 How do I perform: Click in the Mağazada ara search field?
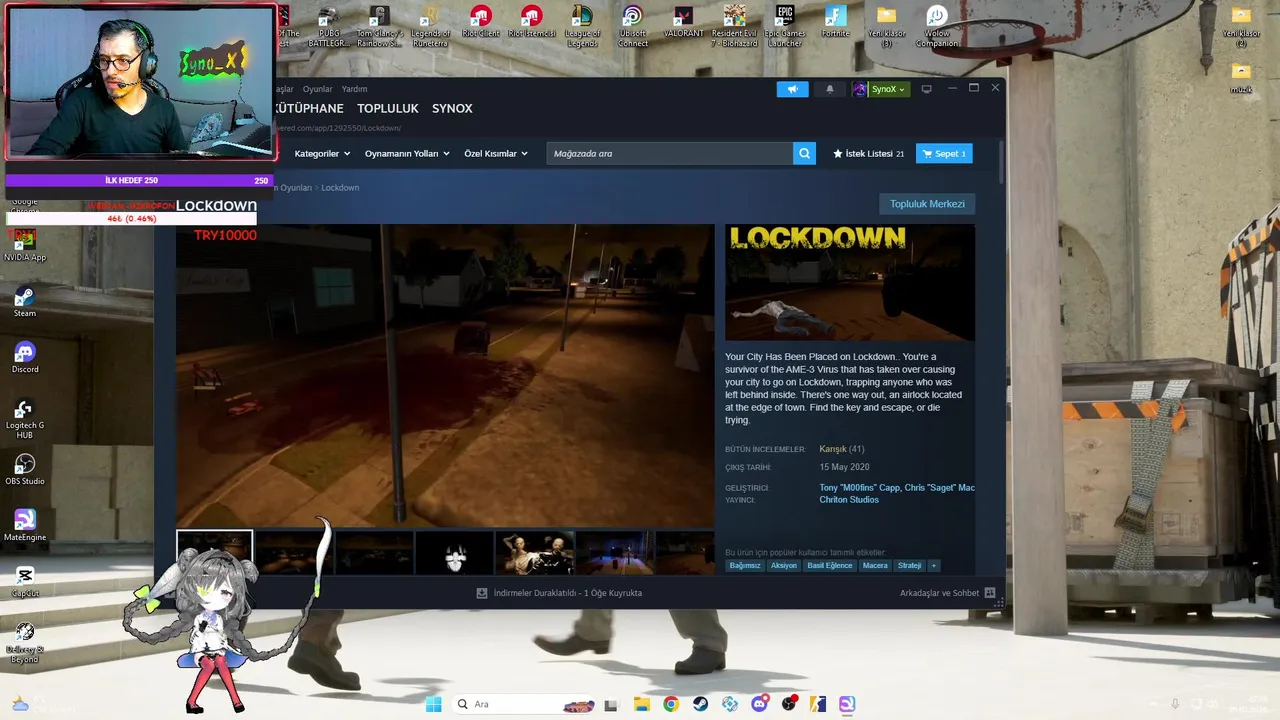(x=670, y=153)
